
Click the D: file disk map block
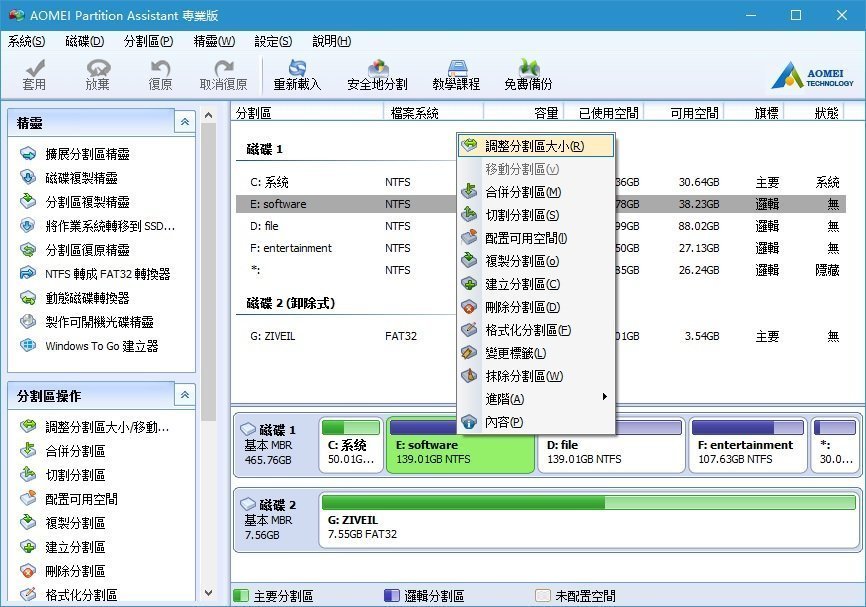click(611, 445)
